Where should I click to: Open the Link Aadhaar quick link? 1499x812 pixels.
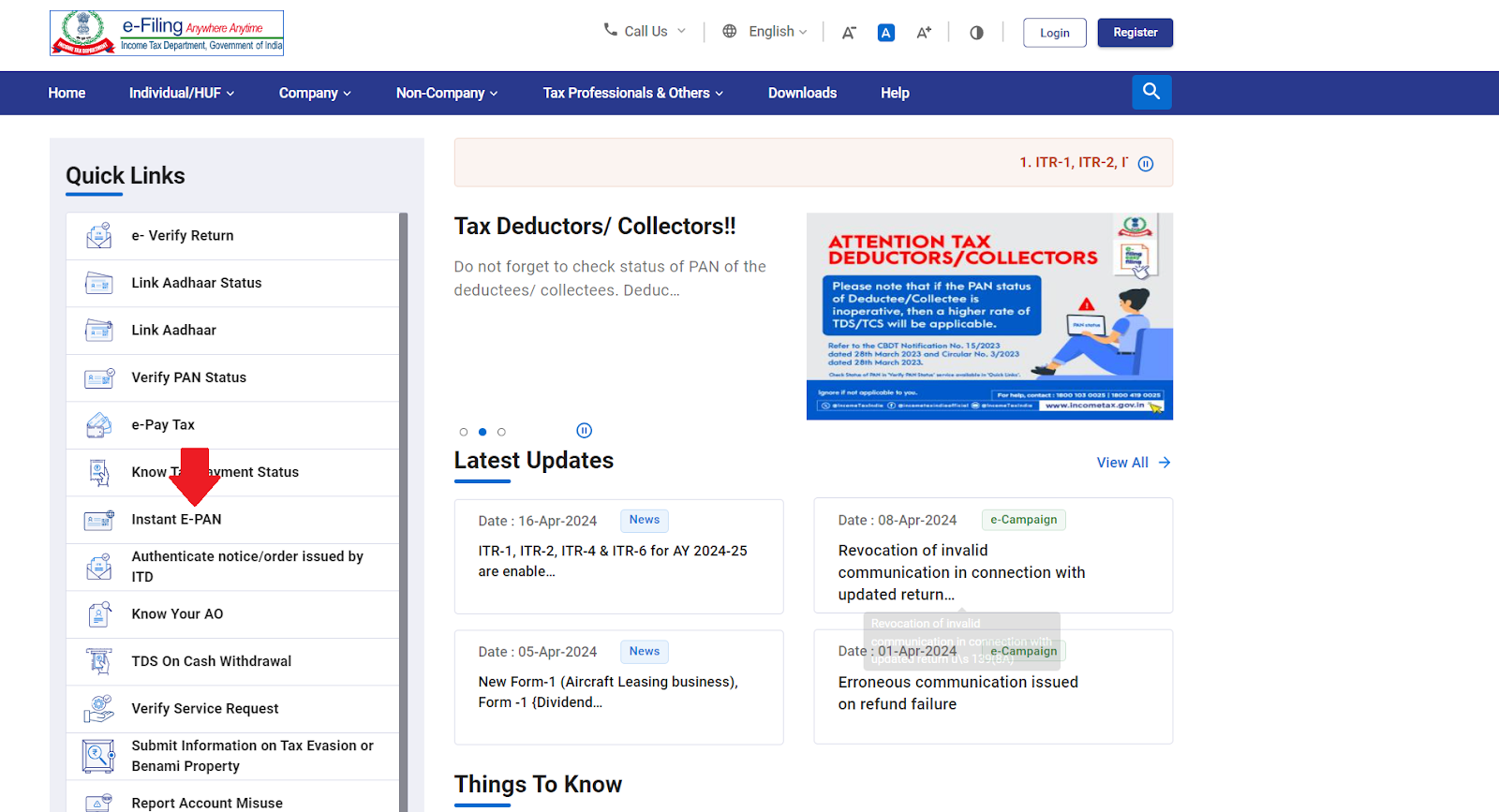coord(232,331)
